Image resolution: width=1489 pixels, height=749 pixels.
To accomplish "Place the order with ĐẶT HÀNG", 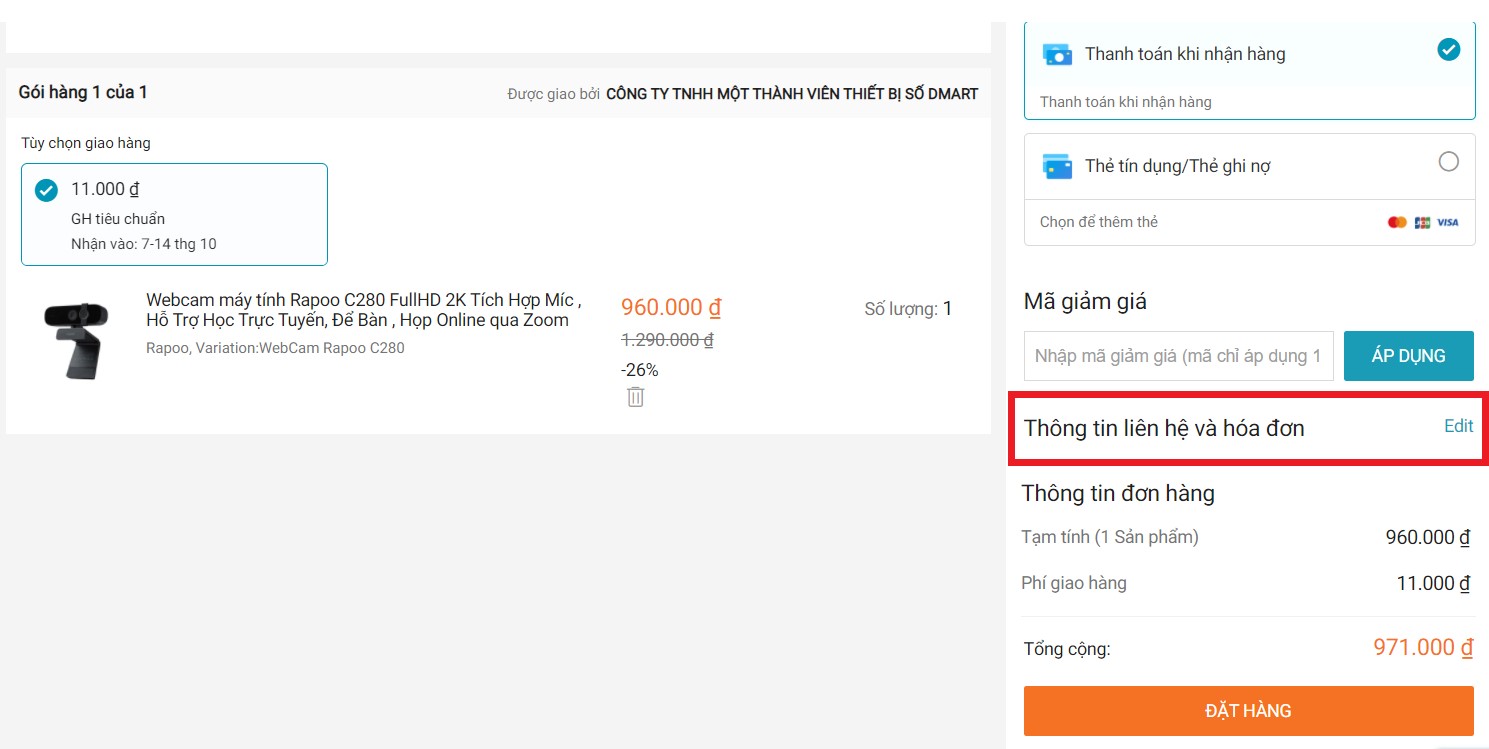I will tap(1248, 711).
